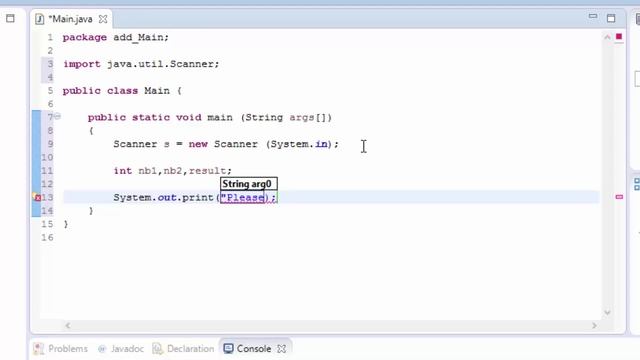Restore the left side view stack
640x360 pixels.
pyautogui.click(x=10, y=18)
